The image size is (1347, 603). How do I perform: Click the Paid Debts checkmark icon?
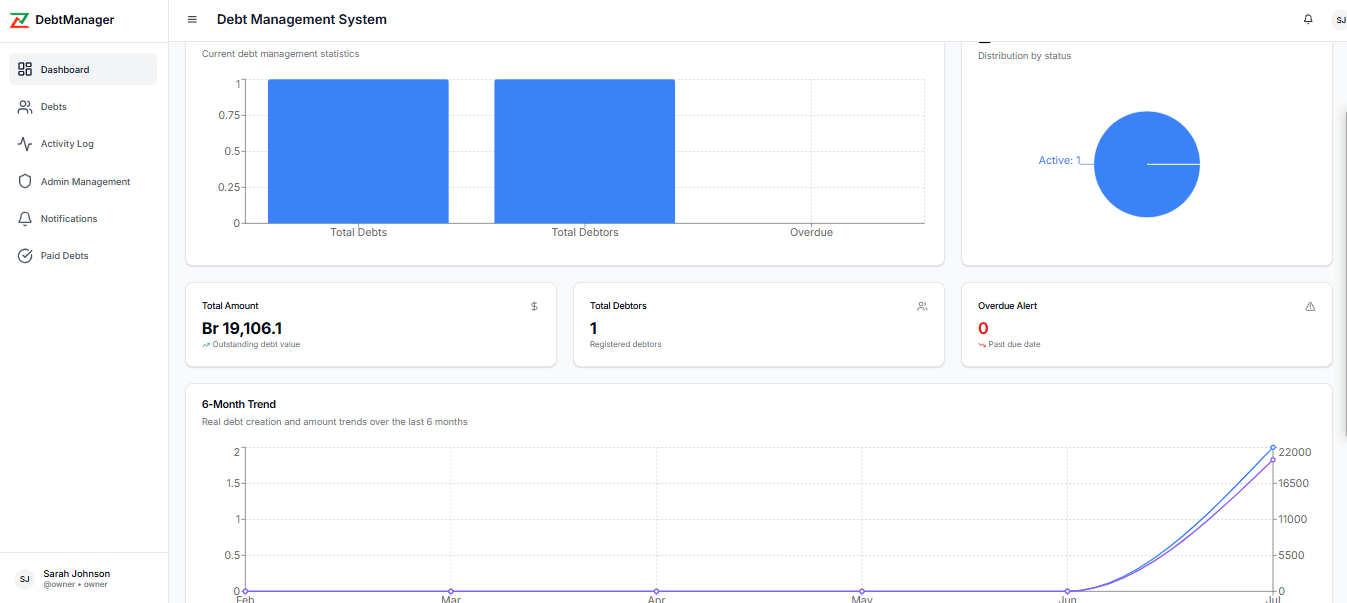[25, 256]
